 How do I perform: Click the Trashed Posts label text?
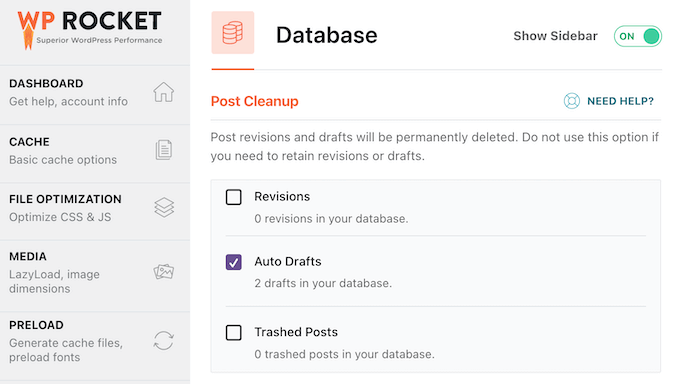pyautogui.click(x=296, y=332)
